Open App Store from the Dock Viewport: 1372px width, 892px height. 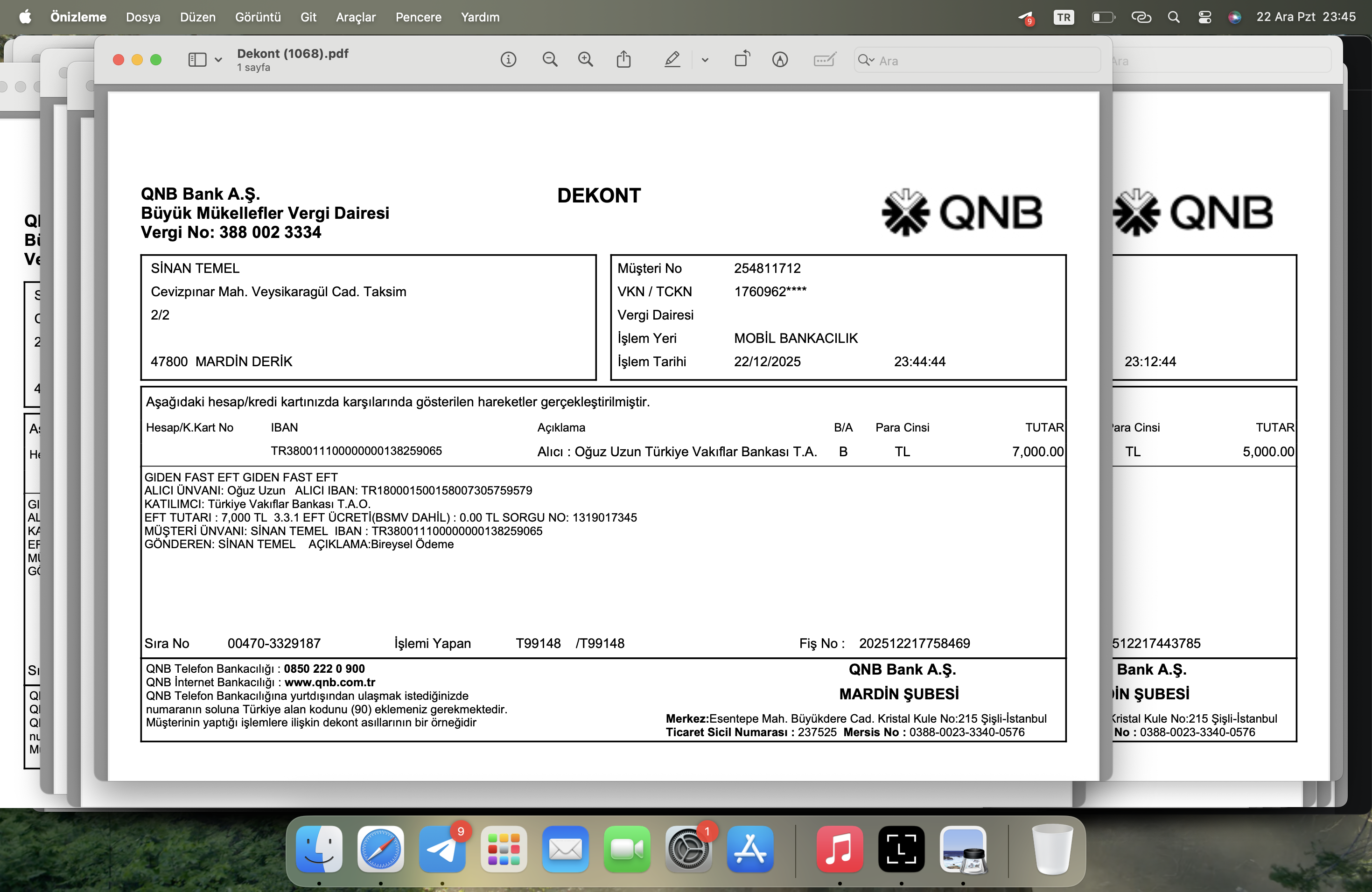[x=750, y=850]
